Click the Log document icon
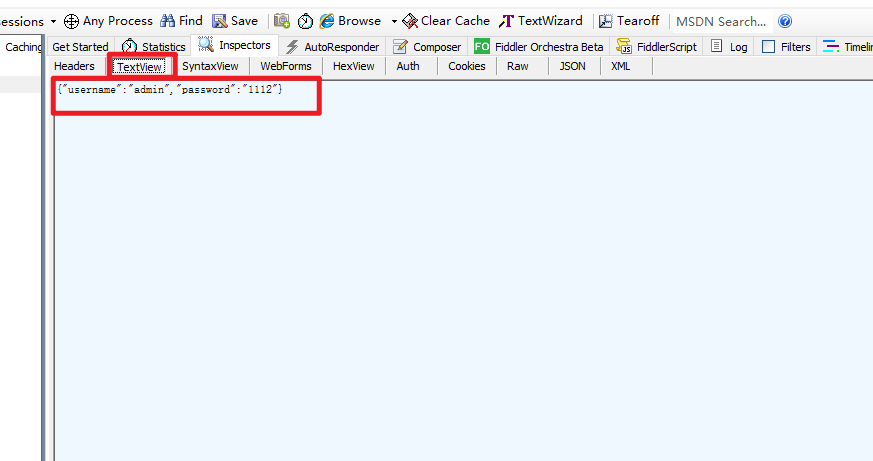This screenshot has height=461, width=873. pos(717,46)
